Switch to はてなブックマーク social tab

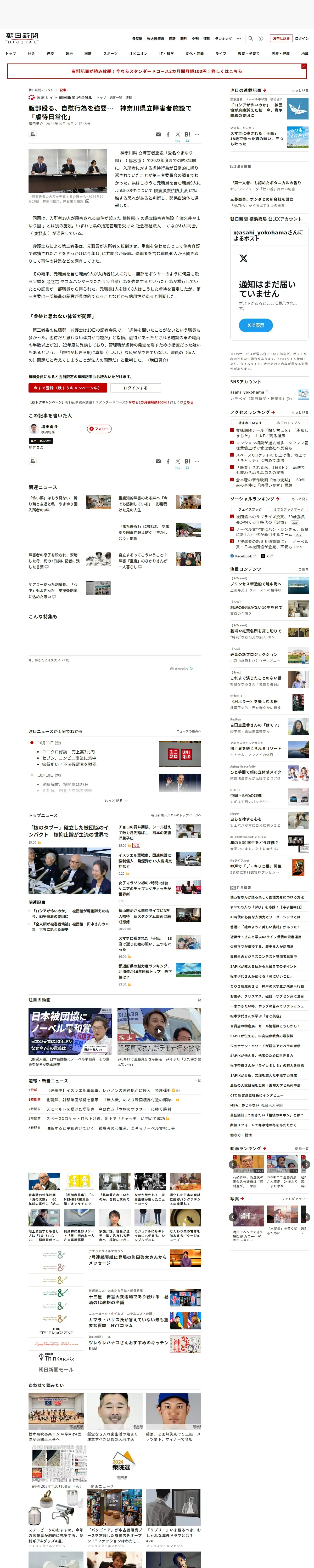(x=288, y=509)
